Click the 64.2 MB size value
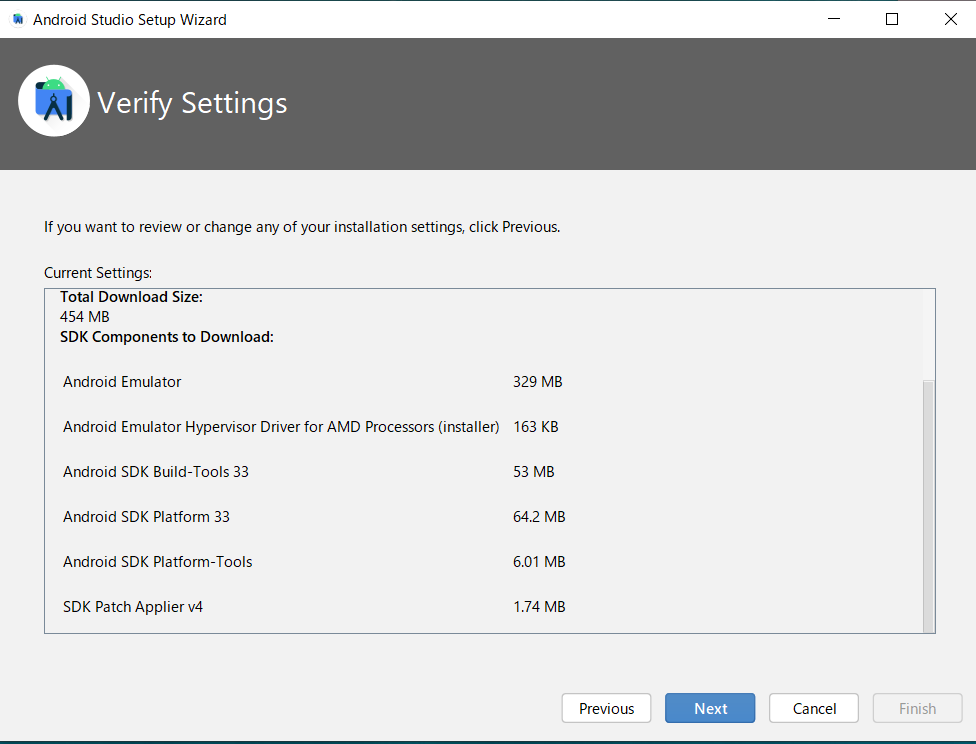 click(539, 516)
